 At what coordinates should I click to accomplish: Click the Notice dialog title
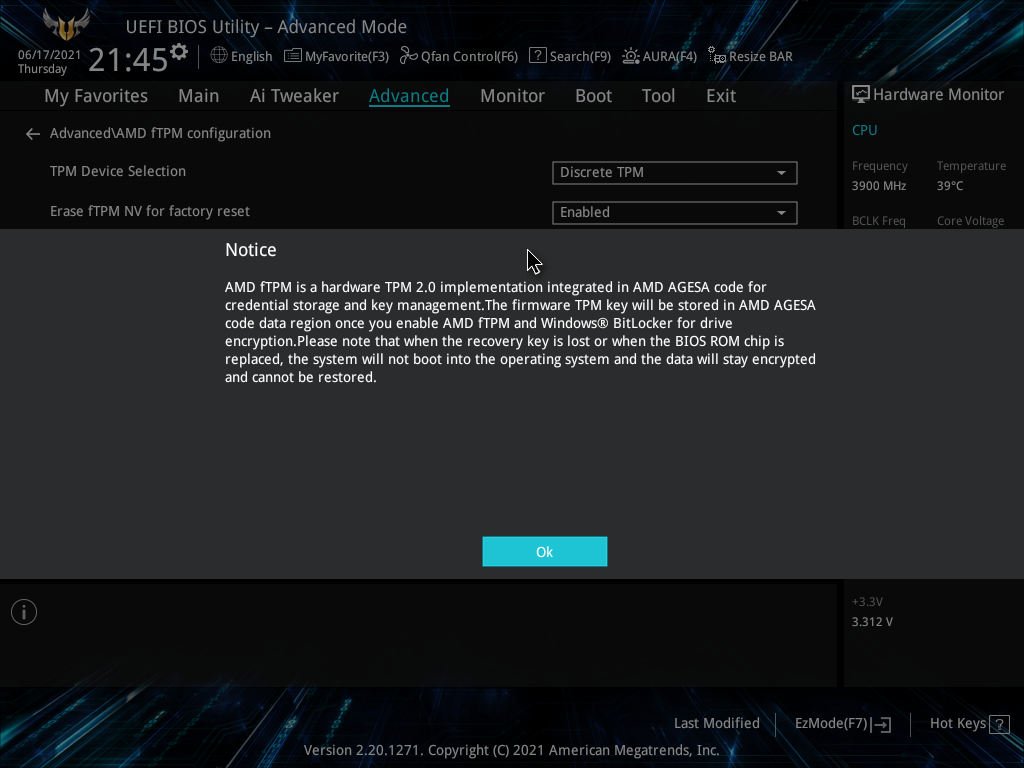click(x=251, y=250)
